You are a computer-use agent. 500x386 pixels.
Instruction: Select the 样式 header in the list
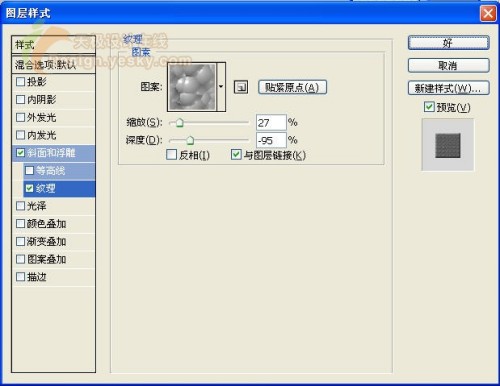click(54, 45)
